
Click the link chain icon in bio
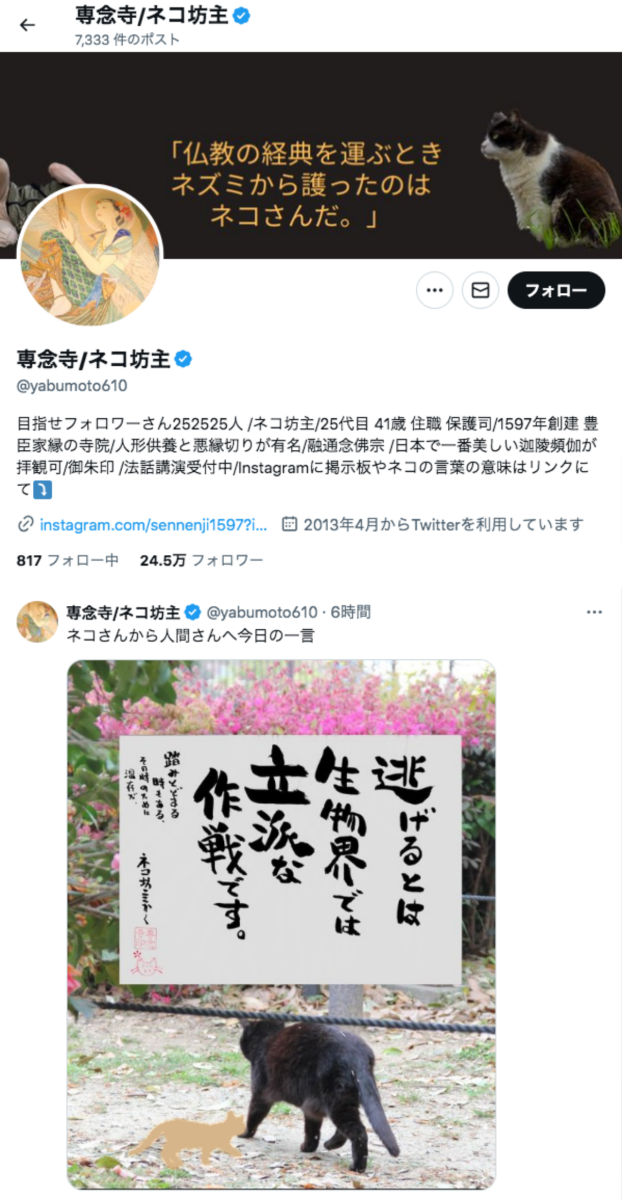pos(26,524)
